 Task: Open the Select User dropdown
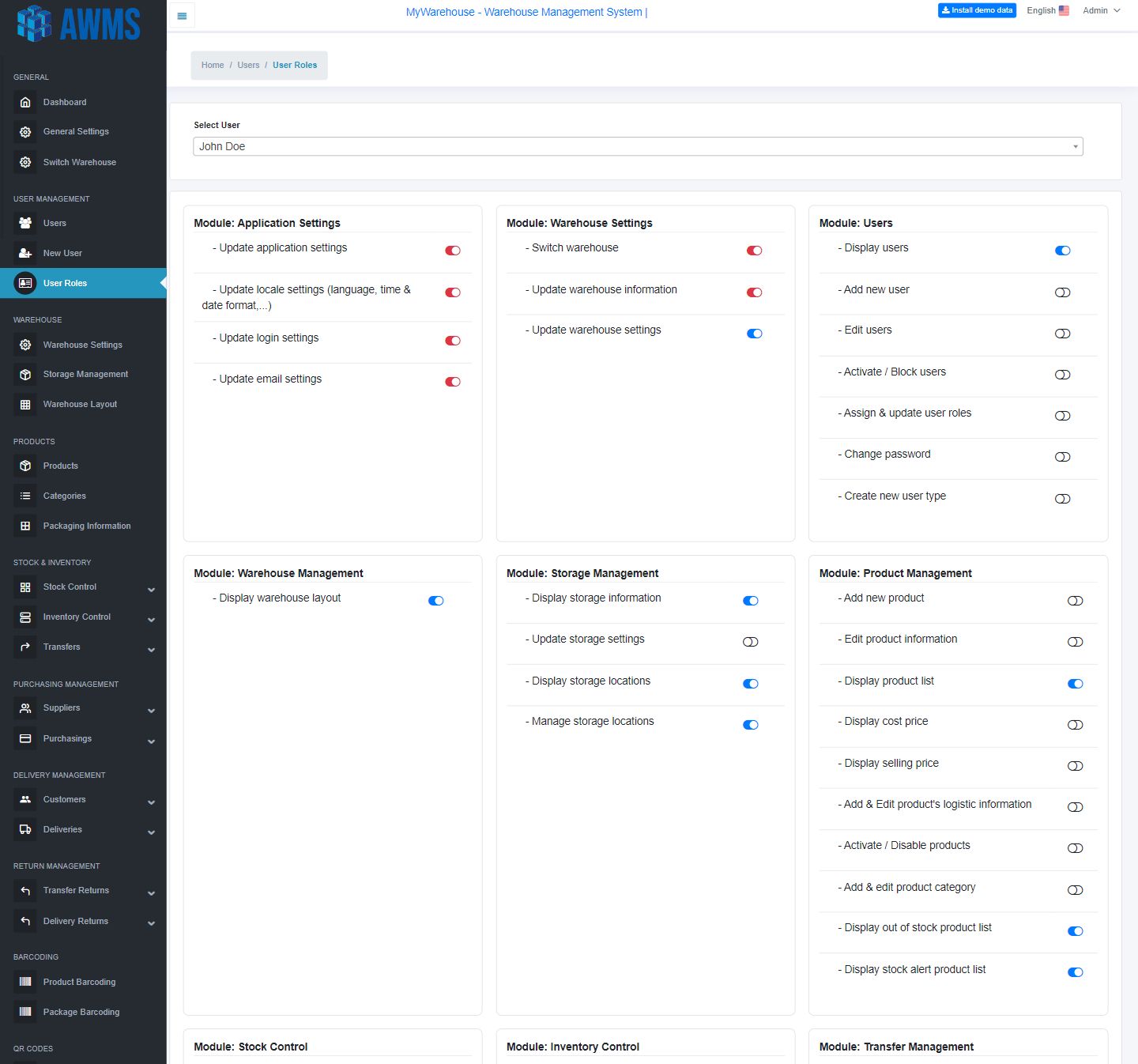pyautogui.click(x=638, y=146)
